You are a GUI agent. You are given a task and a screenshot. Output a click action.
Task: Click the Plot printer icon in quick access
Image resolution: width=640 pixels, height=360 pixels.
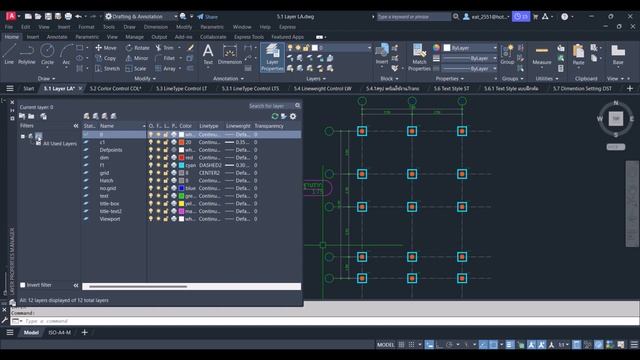click(68, 16)
